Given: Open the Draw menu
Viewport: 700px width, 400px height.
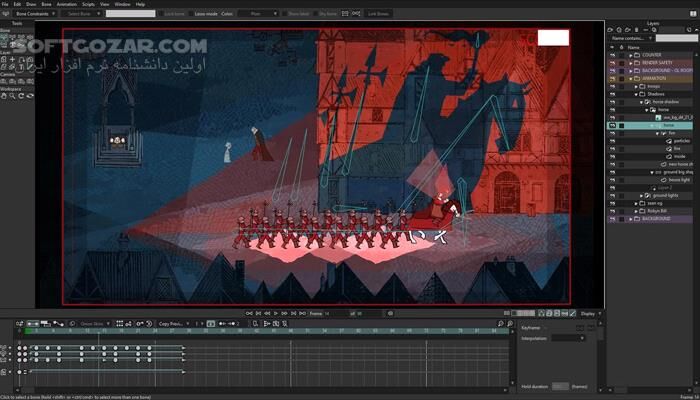Looking at the screenshot, I should coord(31,4).
